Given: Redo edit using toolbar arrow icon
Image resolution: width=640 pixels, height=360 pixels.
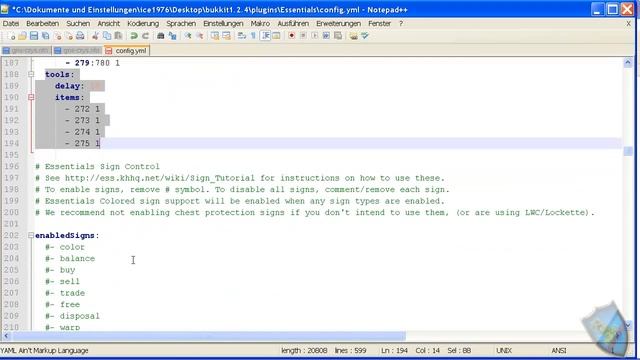Looking at the screenshot, I should click(145, 36).
